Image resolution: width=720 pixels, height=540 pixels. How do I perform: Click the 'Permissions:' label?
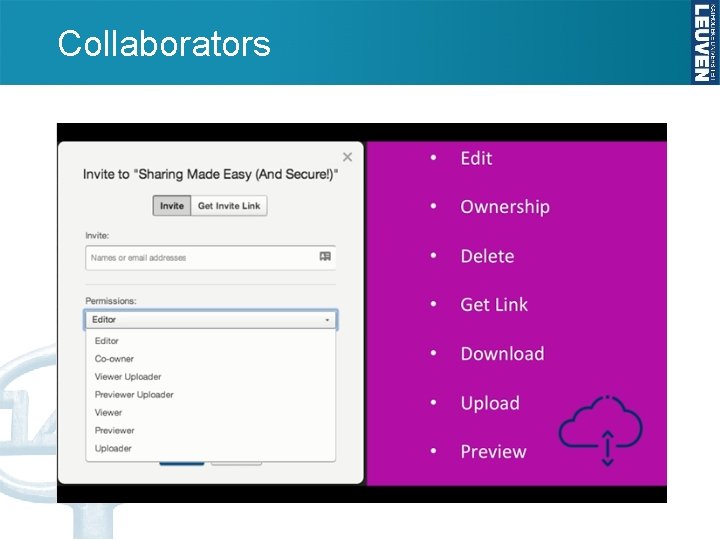tap(111, 301)
